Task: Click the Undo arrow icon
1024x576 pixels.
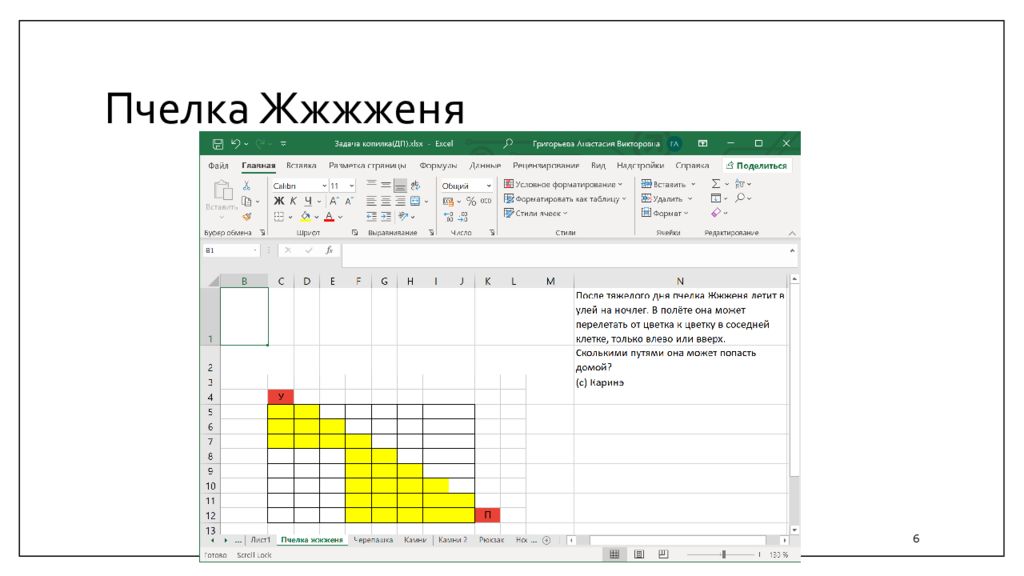Action: (x=234, y=144)
